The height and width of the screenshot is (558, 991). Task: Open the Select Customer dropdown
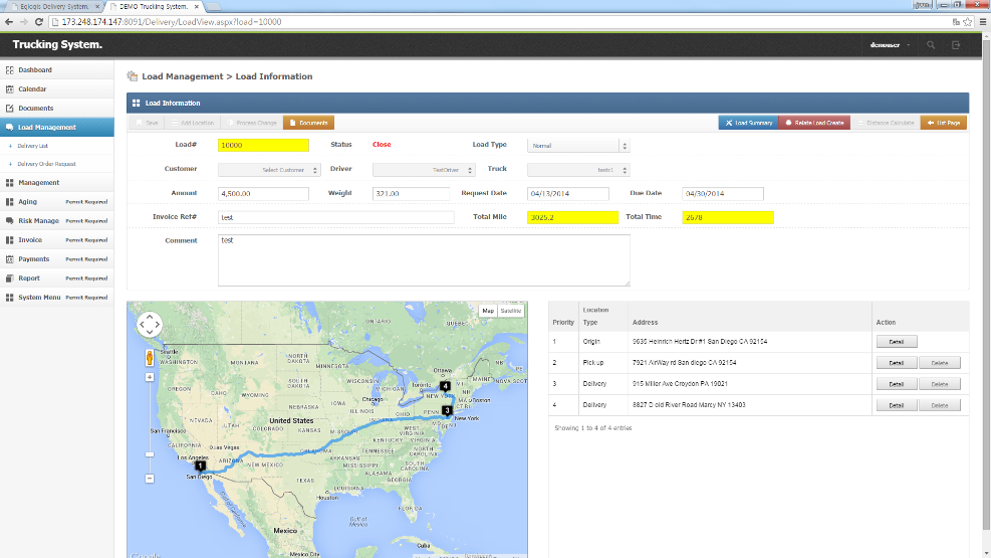pos(269,170)
